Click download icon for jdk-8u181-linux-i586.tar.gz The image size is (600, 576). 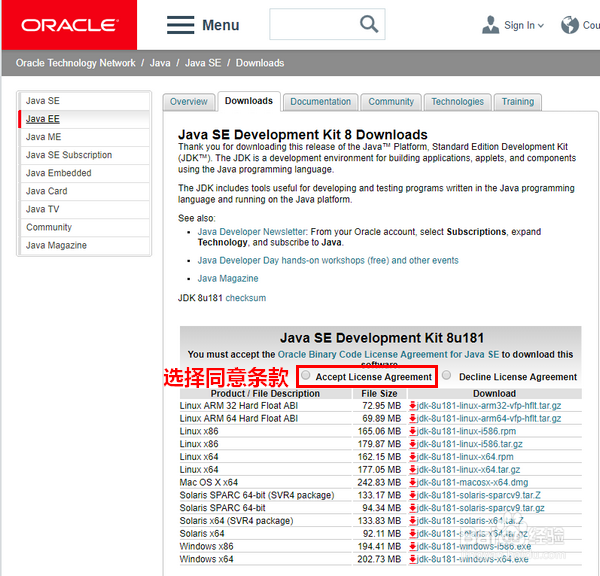point(412,444)
